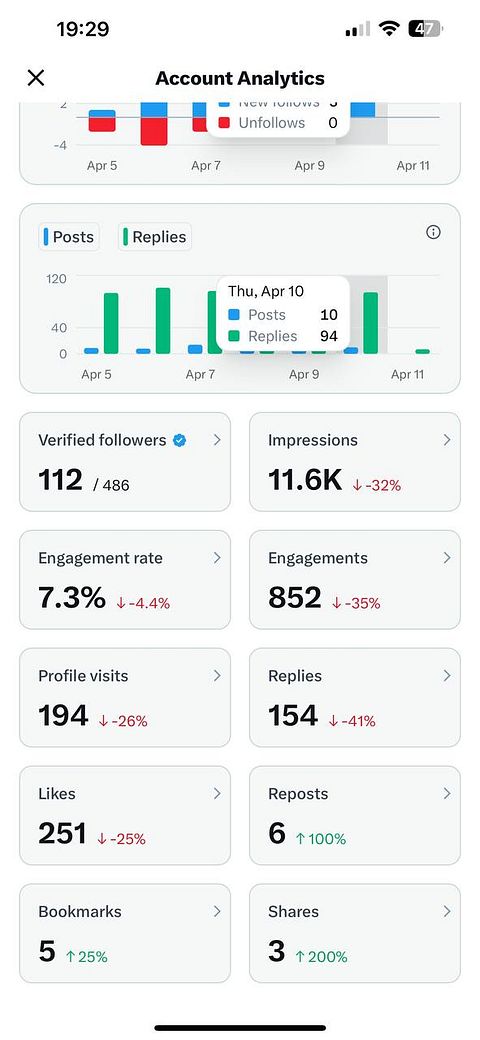
Task: Open the Shares card showing 3
Action: 355,933
